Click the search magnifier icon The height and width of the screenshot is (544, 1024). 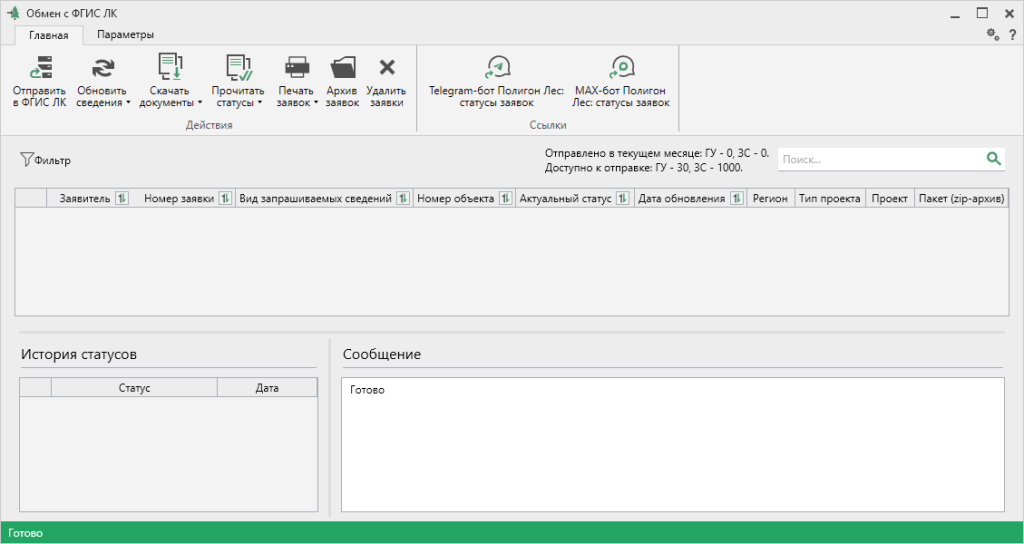[x=993, y=159]
